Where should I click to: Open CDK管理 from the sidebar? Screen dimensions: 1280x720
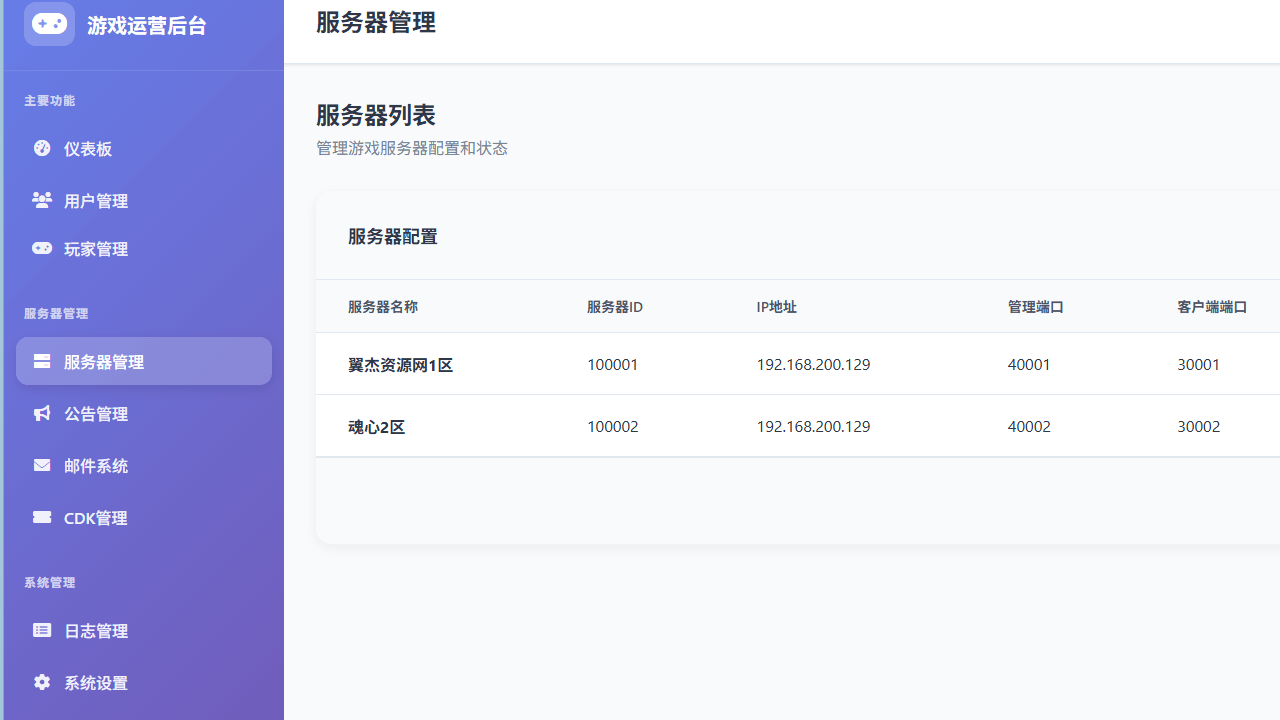(x=98, y=517)
